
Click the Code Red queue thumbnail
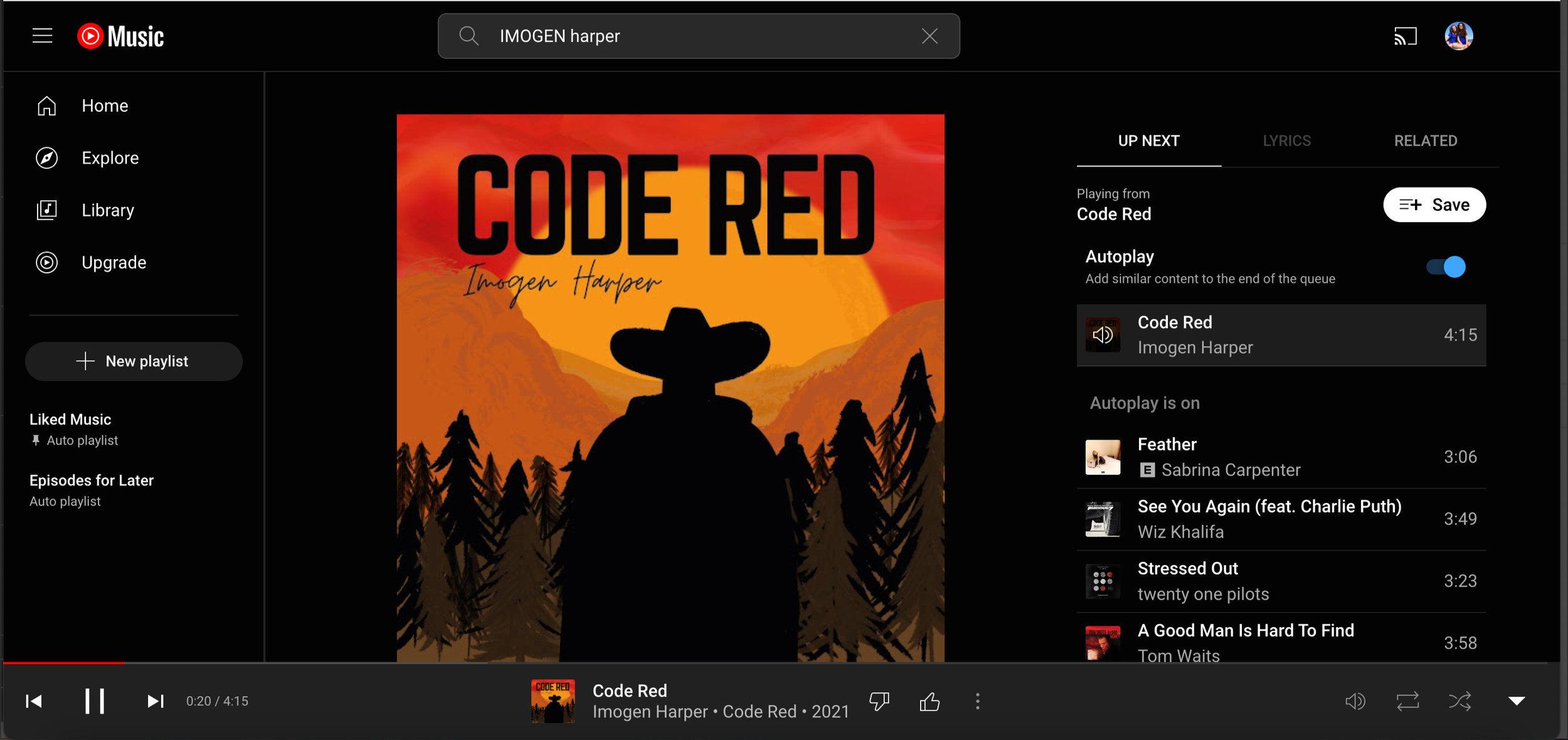coord(1103,335)
